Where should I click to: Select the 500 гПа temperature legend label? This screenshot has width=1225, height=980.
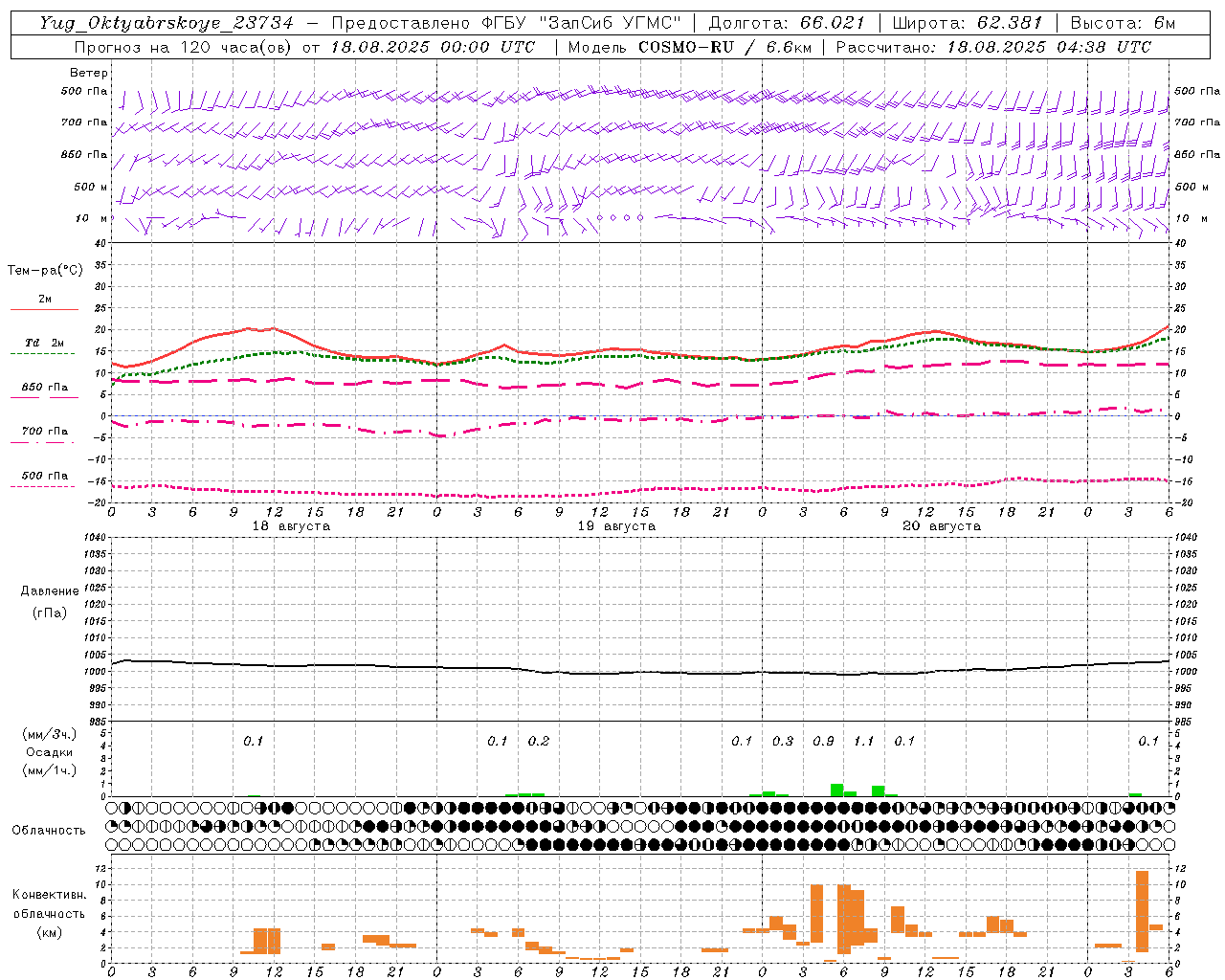[x=45, y=476]
